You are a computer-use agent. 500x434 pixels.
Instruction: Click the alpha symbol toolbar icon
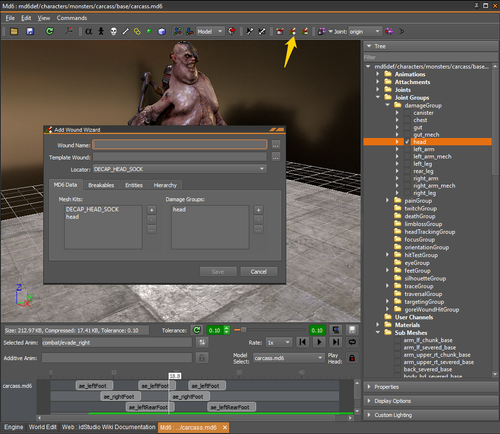(x=88, y=31)
